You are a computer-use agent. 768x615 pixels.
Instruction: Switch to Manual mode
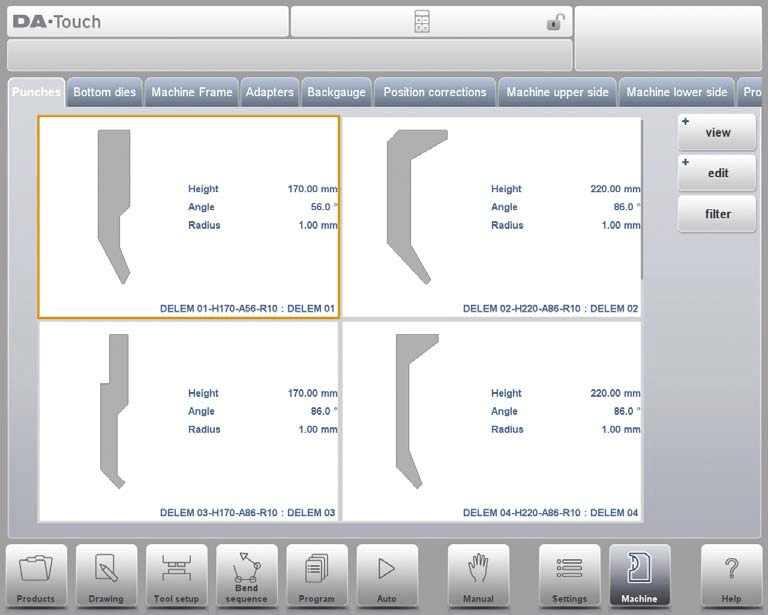[x=479, y=576]
